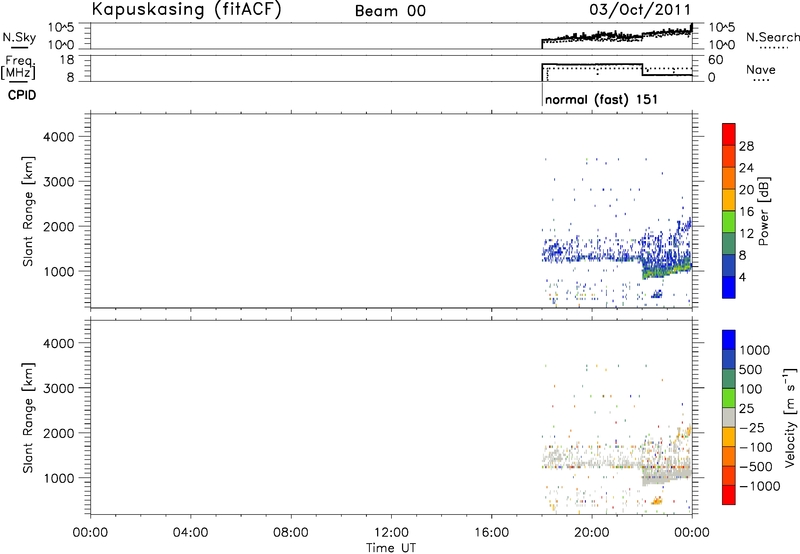Viewport: 800px width, 554px height.
Task: Click the yellow-orange segment of the Power color bar
Action: (729, 199)
